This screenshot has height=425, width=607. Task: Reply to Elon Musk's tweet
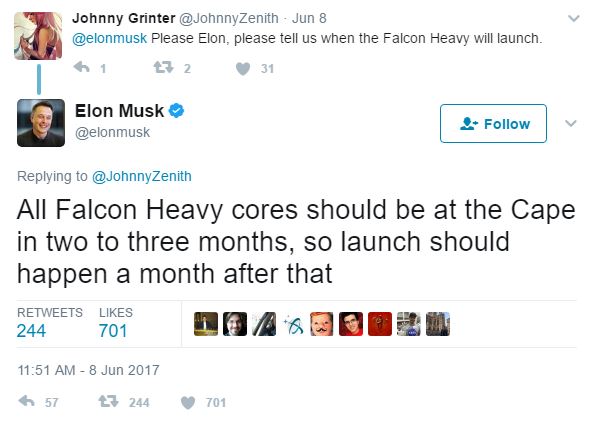(27, 401)
